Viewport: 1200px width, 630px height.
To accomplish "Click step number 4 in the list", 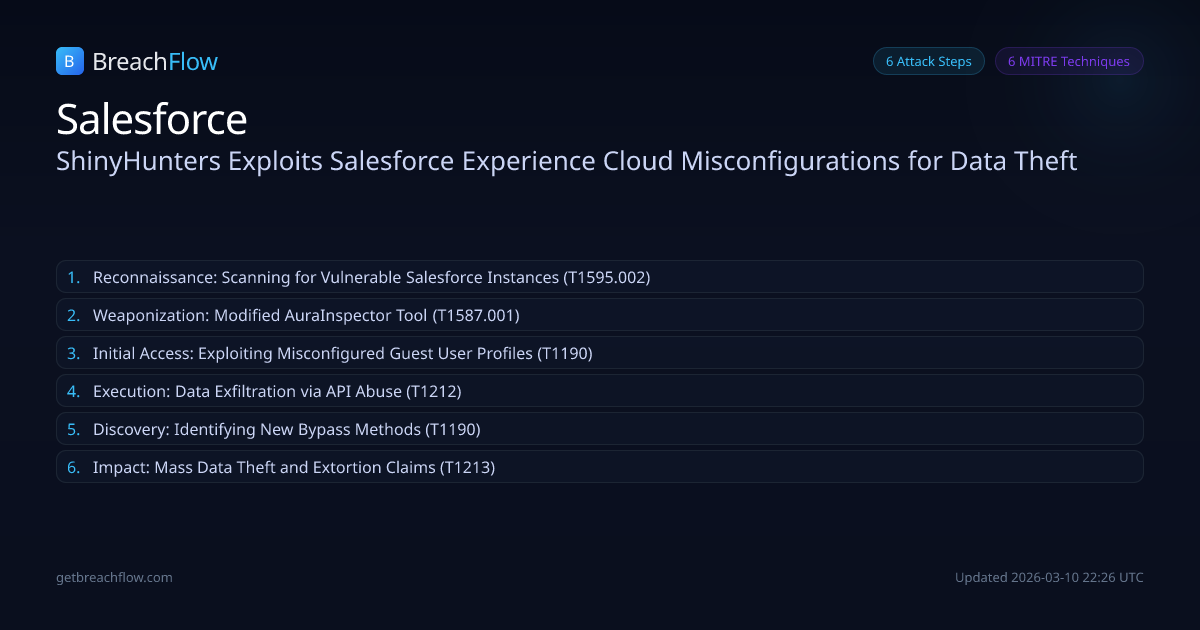I will coord(73,391).
